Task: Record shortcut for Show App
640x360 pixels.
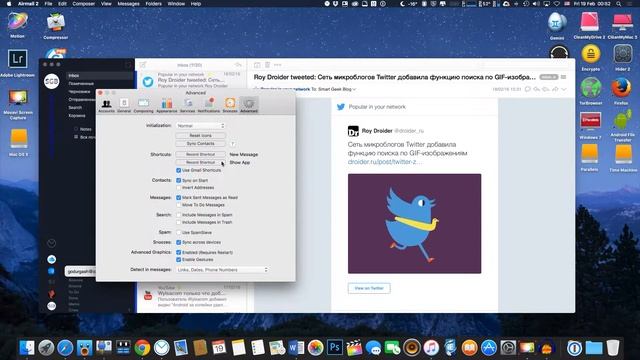Action: [x=200, y=162]
